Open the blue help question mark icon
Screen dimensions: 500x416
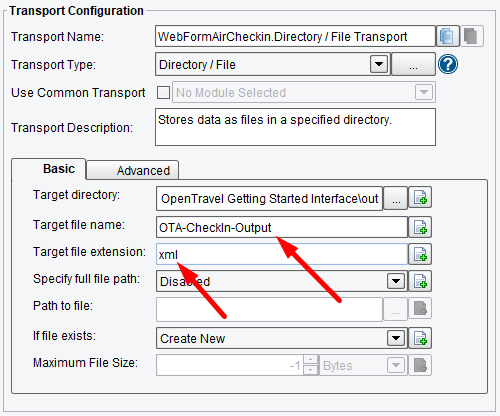point(448,64)
